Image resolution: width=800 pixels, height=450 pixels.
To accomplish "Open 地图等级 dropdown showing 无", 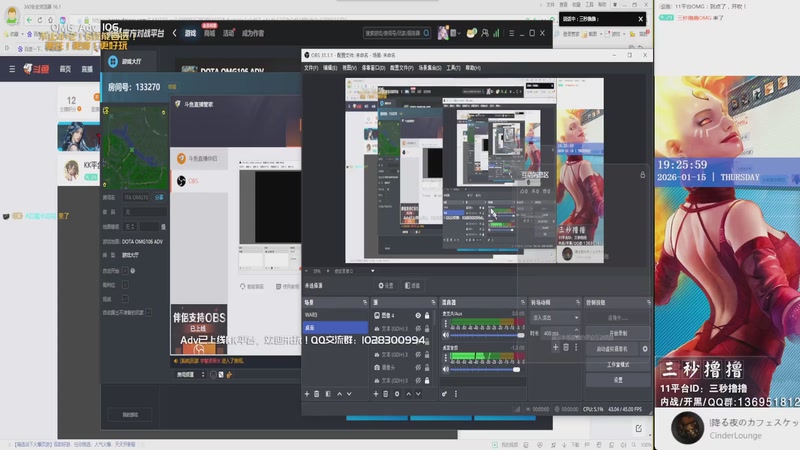I will point(130,227).
